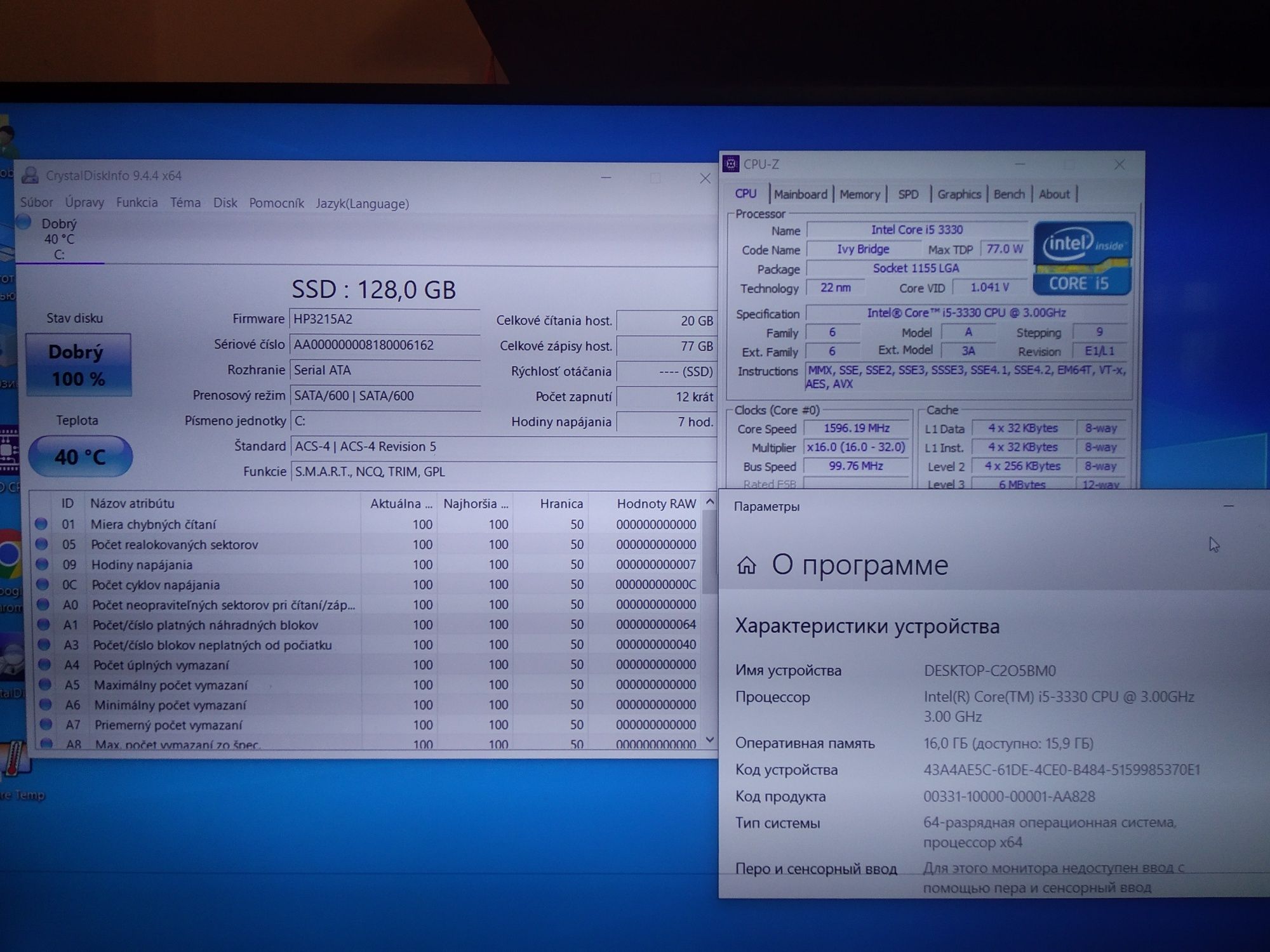
Task: Switch to the About tab in CPU-Z
Action: coord(1054,194)
